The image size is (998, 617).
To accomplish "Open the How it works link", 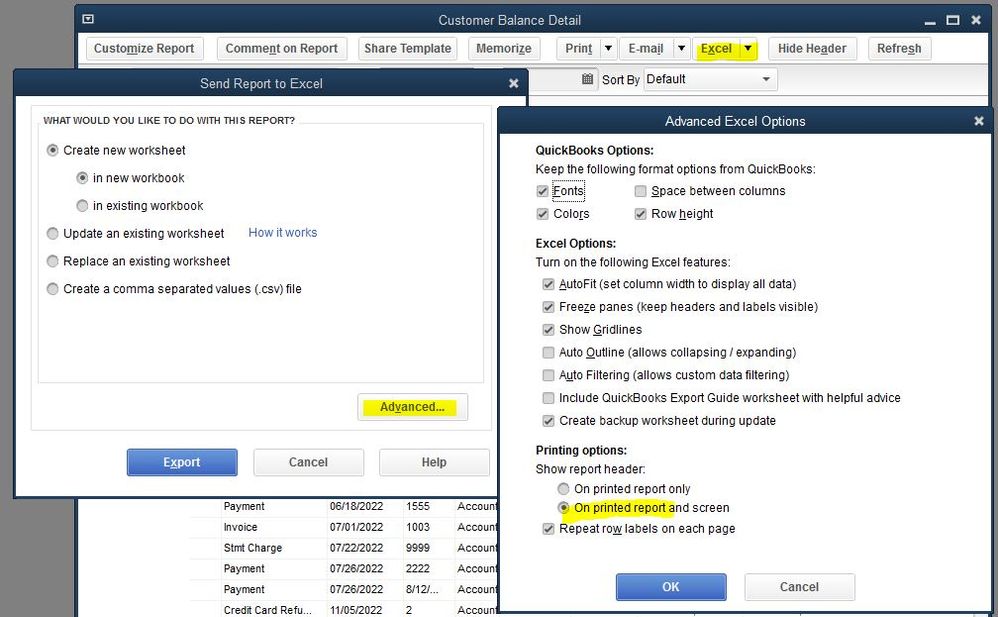I will [x=283, y=232].
